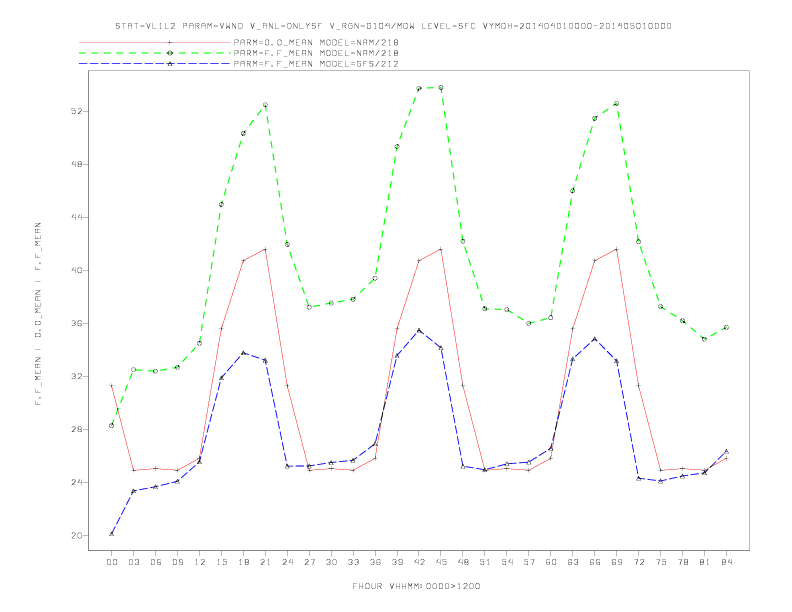This screenshot has height=612, width=792.
Task: Click x-axis tick label 24
Action: pyautogui.click(x=287, y=562)
